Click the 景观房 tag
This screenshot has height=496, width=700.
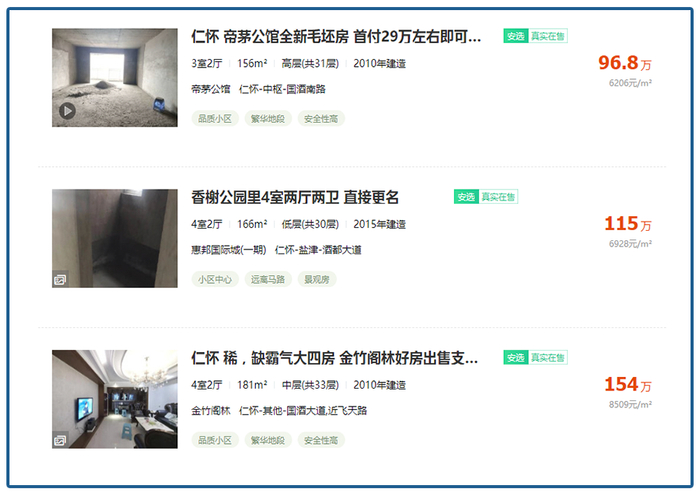point(317,279)
